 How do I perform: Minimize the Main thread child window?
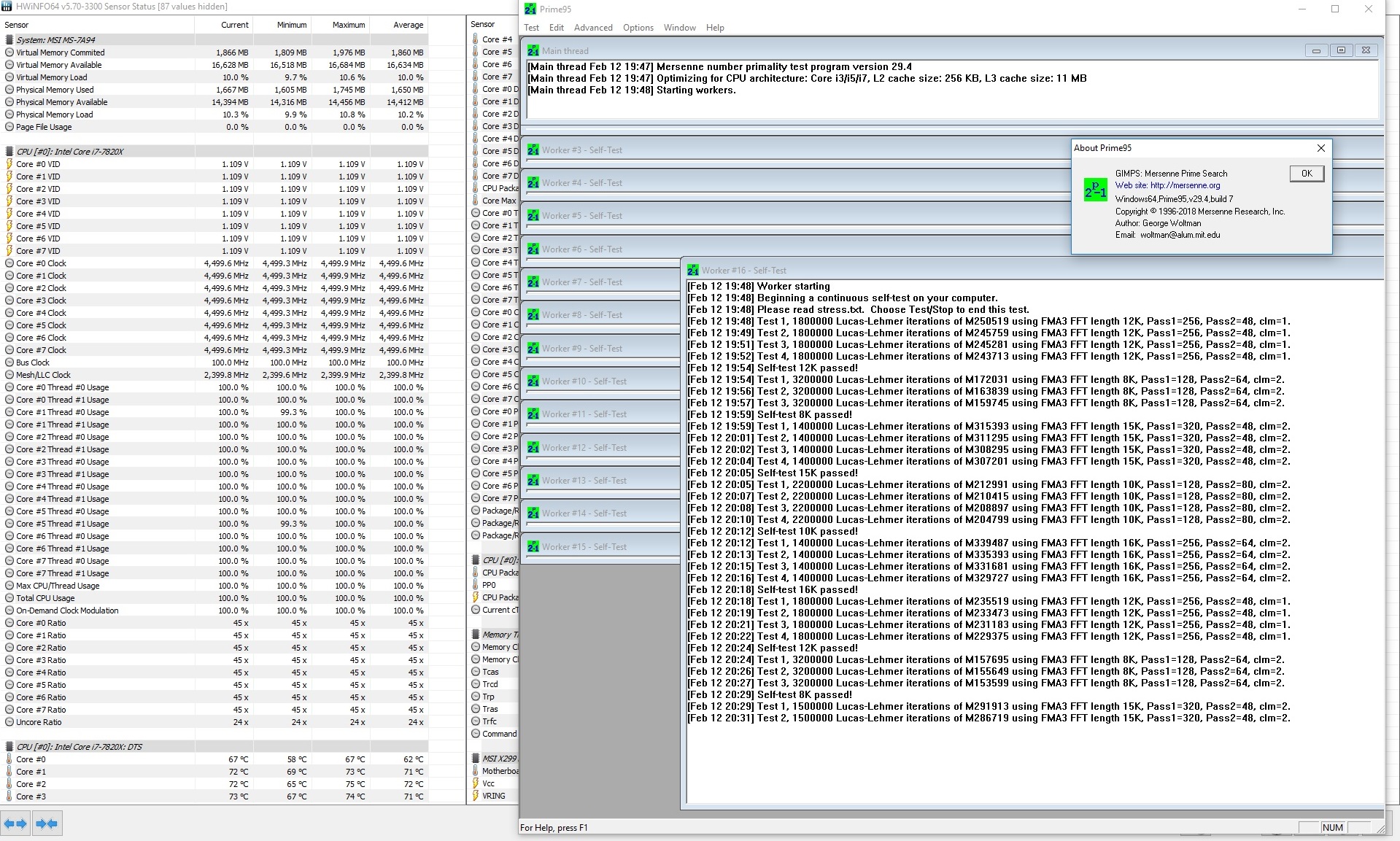(x=1316, y=50)
